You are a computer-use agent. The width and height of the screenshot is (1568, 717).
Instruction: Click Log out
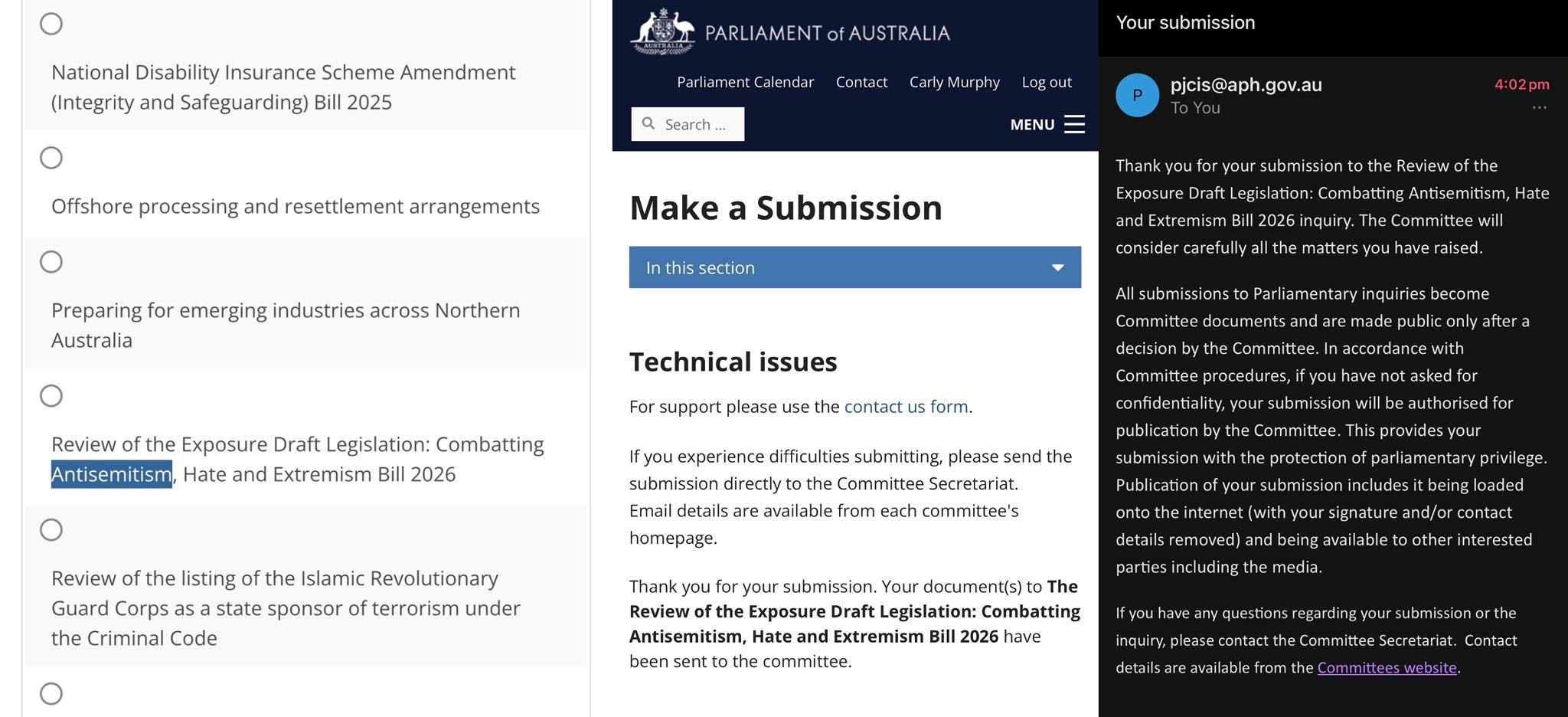(x=1047, y=82)
